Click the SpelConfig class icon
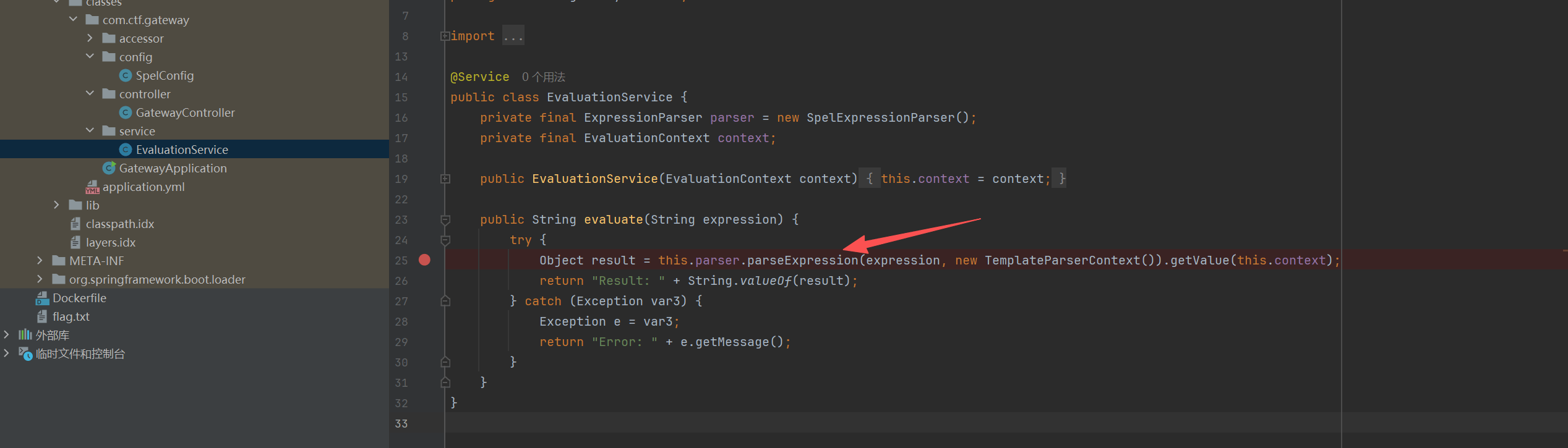This screenshot has width=1568, height=448. (126, 75)
